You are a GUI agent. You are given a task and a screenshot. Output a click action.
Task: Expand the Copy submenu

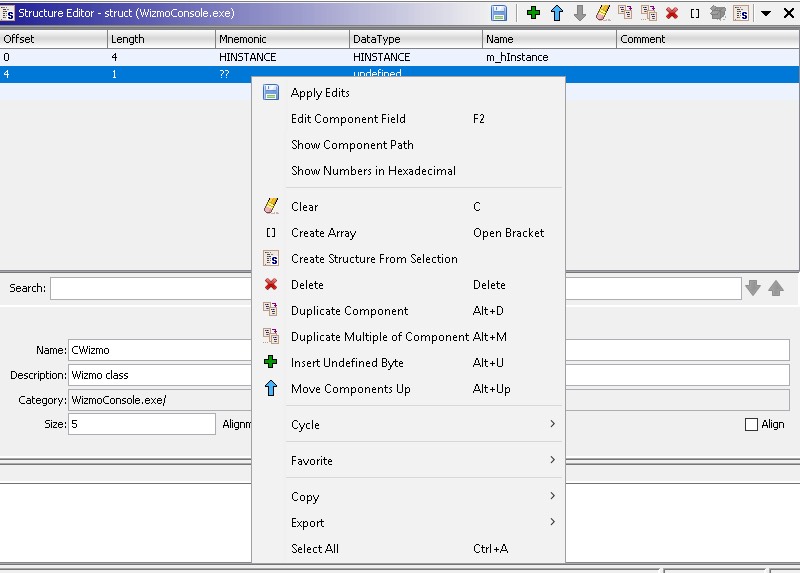[408, 496]
